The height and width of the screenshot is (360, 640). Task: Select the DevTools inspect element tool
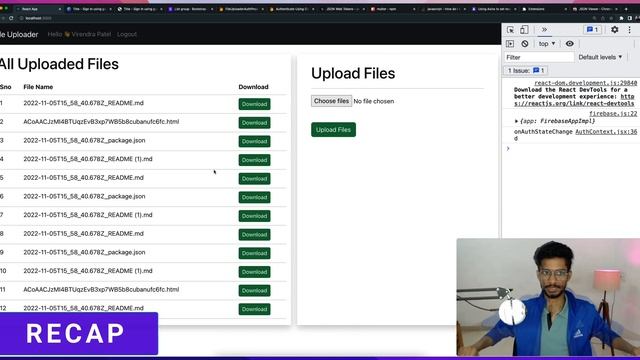tap(510, 30)
